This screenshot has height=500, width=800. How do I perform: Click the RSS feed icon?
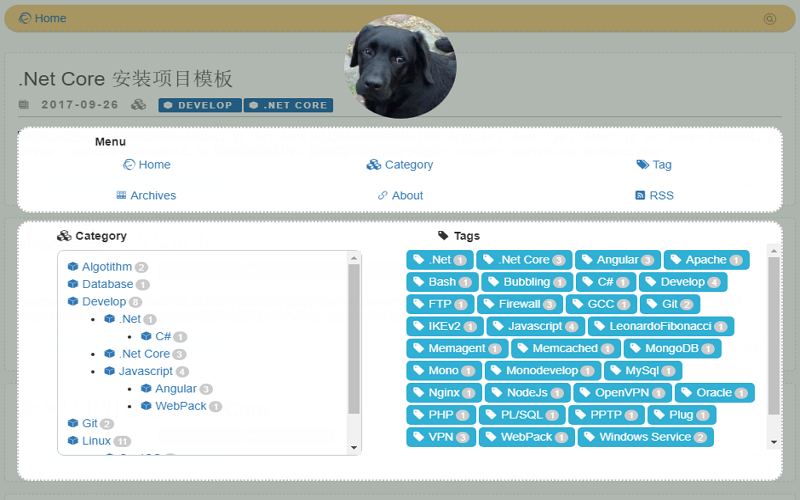[640, 196]
